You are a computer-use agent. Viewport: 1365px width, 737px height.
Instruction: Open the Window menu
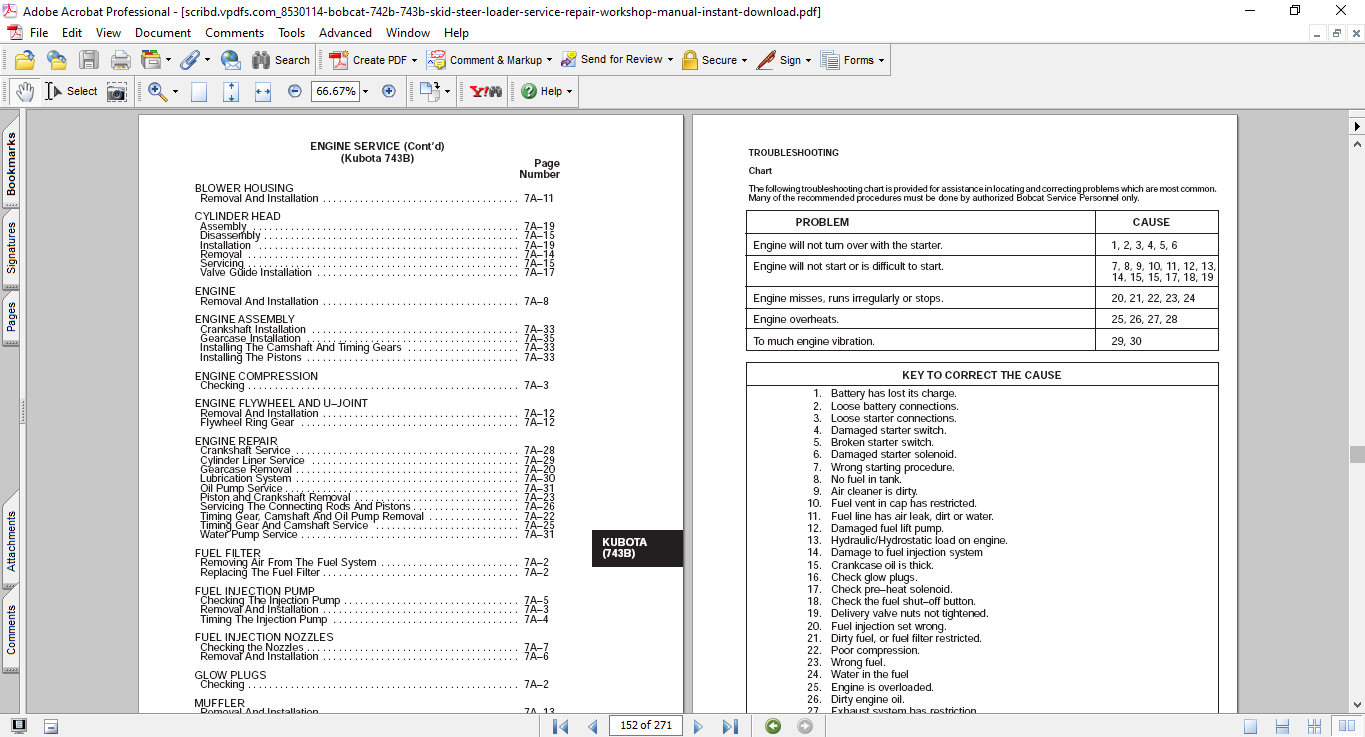coord(408,33)
